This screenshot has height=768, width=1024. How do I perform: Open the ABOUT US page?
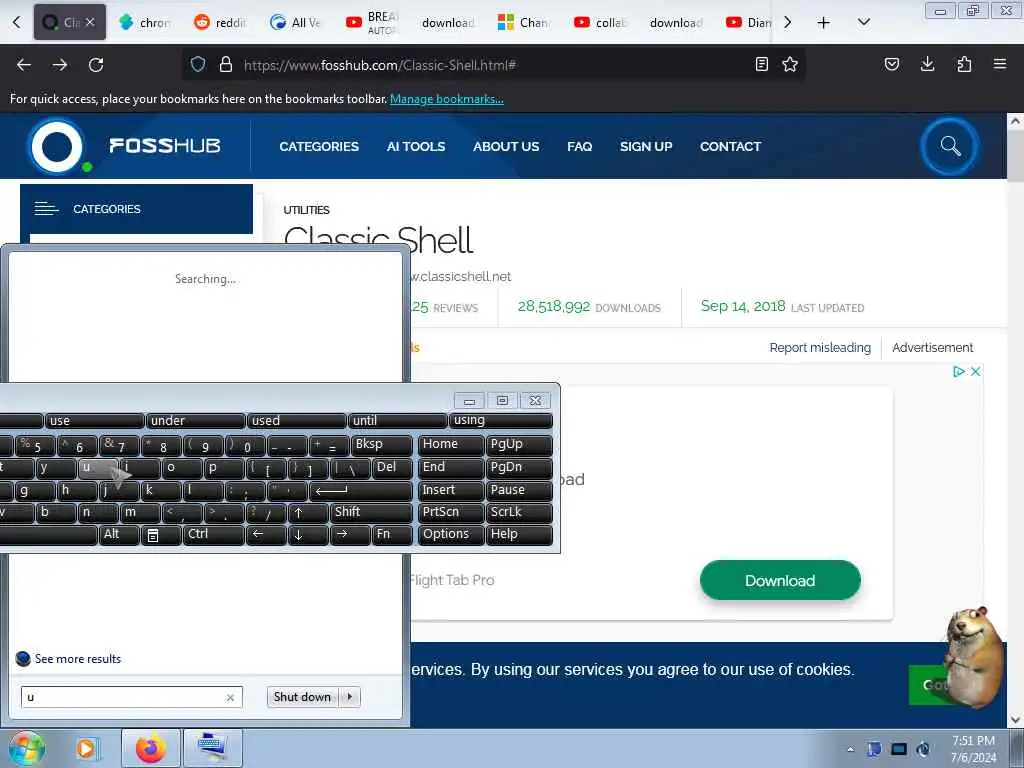(x=506, y=146)
